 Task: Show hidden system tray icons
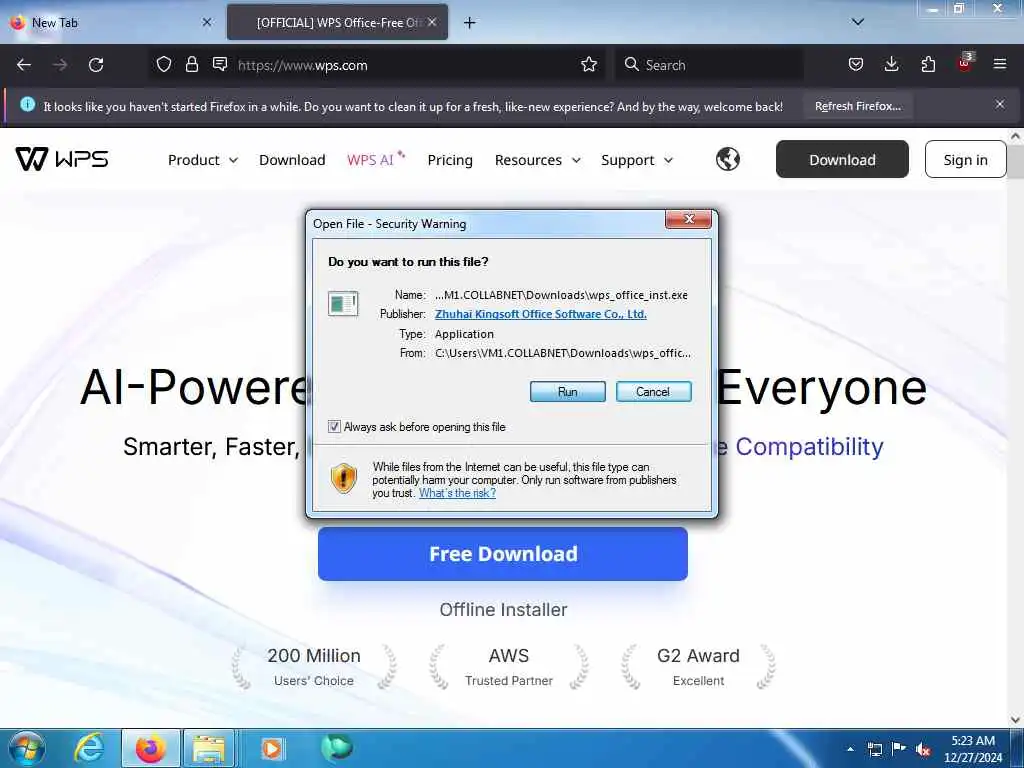(850, 749)
